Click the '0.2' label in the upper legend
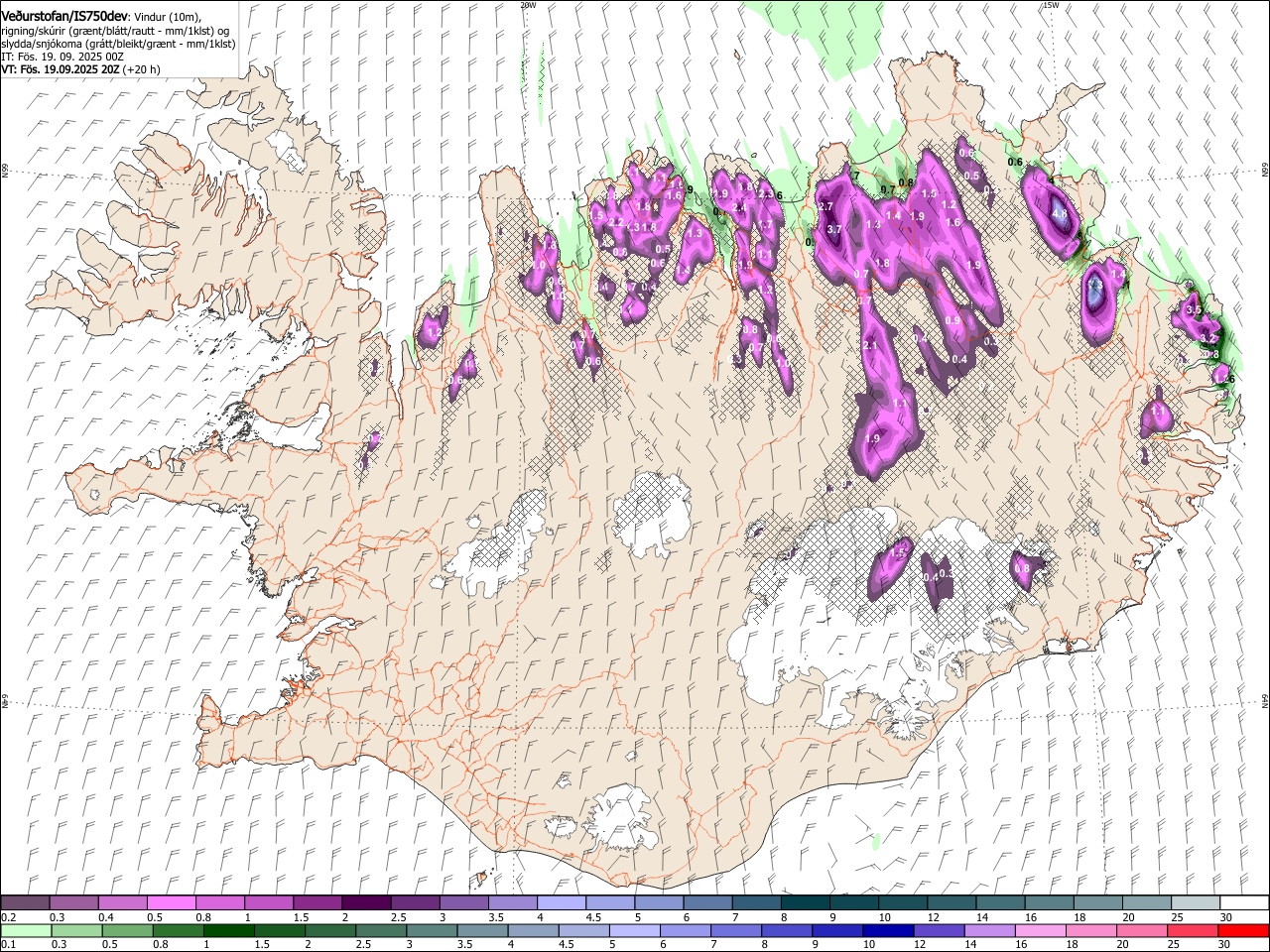 coord(9,917)
